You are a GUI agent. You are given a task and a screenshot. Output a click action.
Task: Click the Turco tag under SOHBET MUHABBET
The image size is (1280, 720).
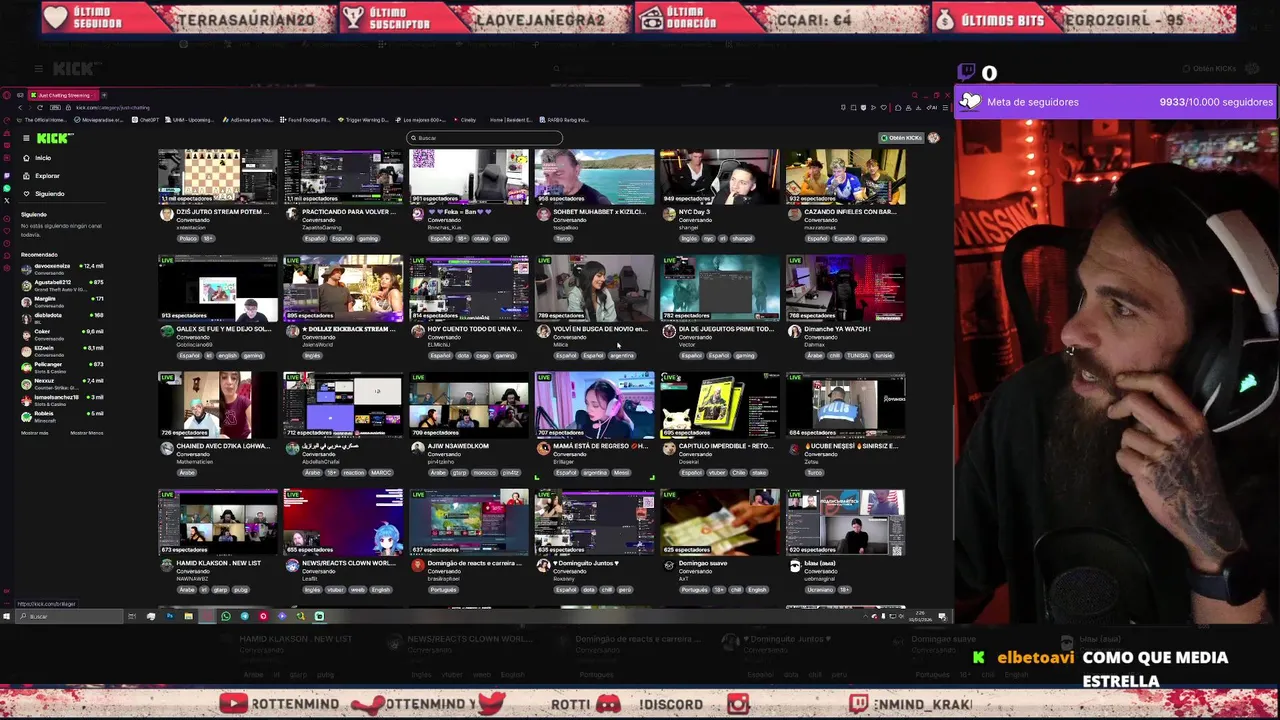tap(563, 239)
